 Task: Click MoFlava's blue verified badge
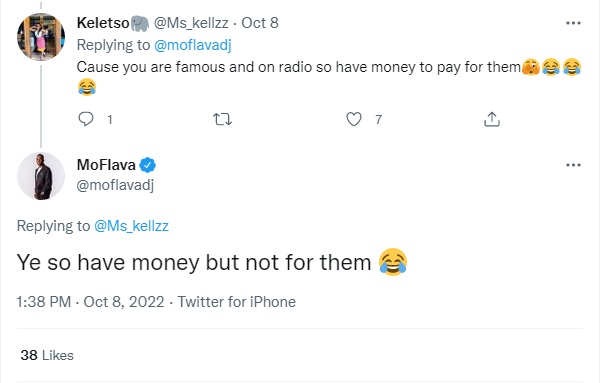pyautogui.click(x=147, y=165)
